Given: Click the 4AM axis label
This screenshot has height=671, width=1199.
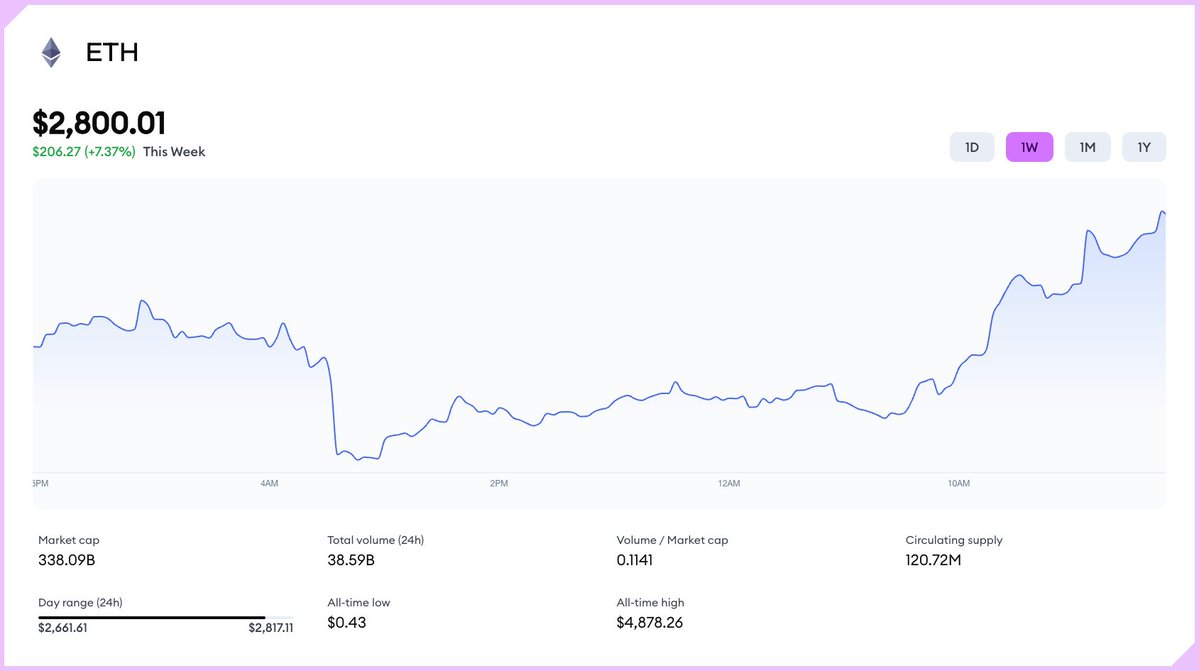Looking at the screenshot, I should (269, 484).
